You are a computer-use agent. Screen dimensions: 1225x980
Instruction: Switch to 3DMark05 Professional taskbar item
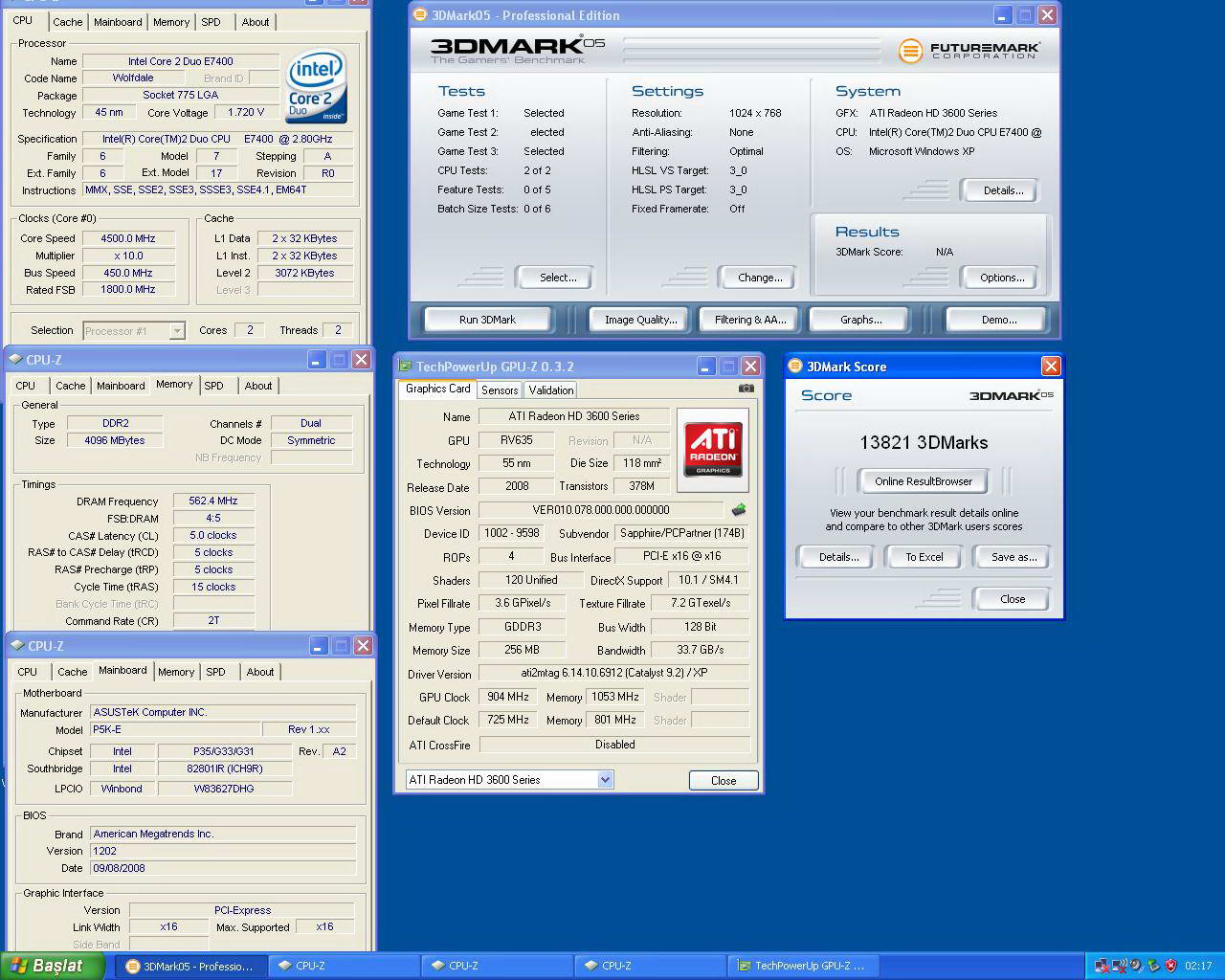coord(189,966)
